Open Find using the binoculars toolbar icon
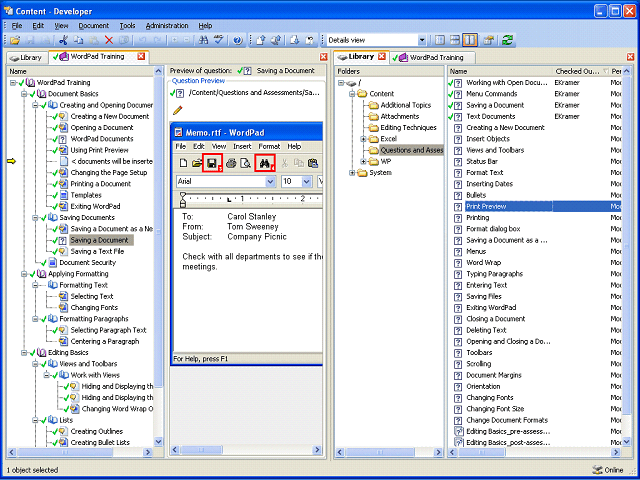Viewport: 640px width, 480px height. coord(203,40)
